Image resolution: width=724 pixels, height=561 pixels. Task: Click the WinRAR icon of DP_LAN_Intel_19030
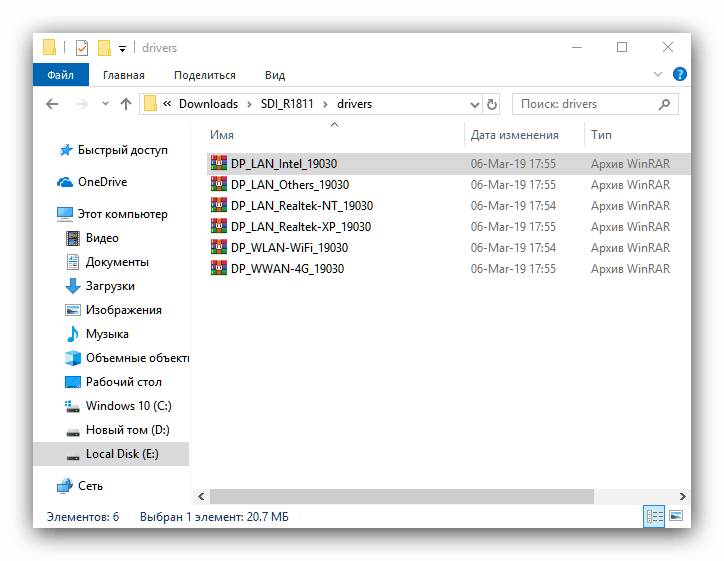pyautogui.click(x=218, y=163)
